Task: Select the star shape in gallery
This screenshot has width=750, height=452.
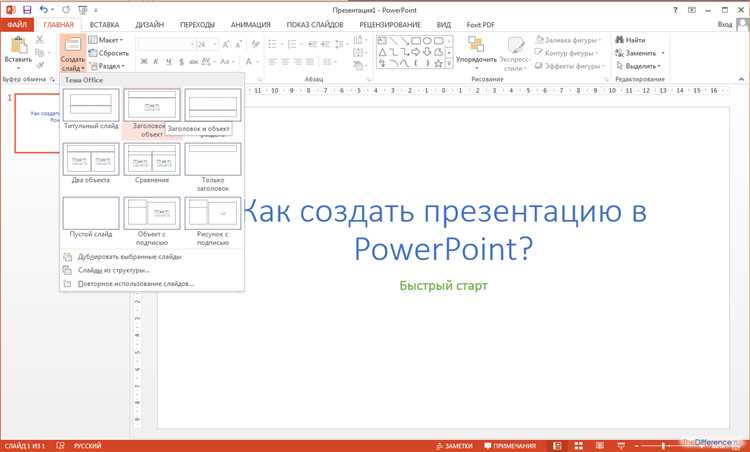Action: pyautogui.click(x=438, y=63)
